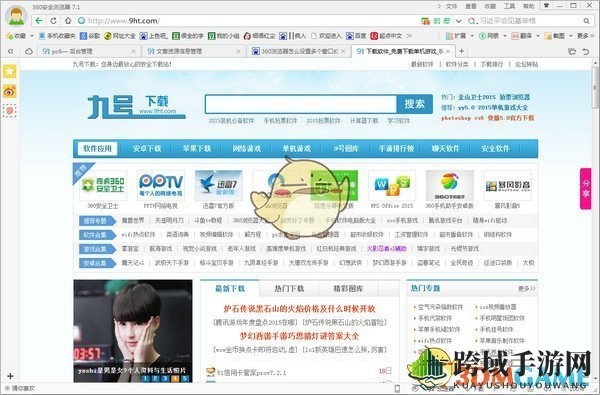Screen dimensions: 600x395
Task: Open the 下载排行 top link
Action: click(492, 64)
